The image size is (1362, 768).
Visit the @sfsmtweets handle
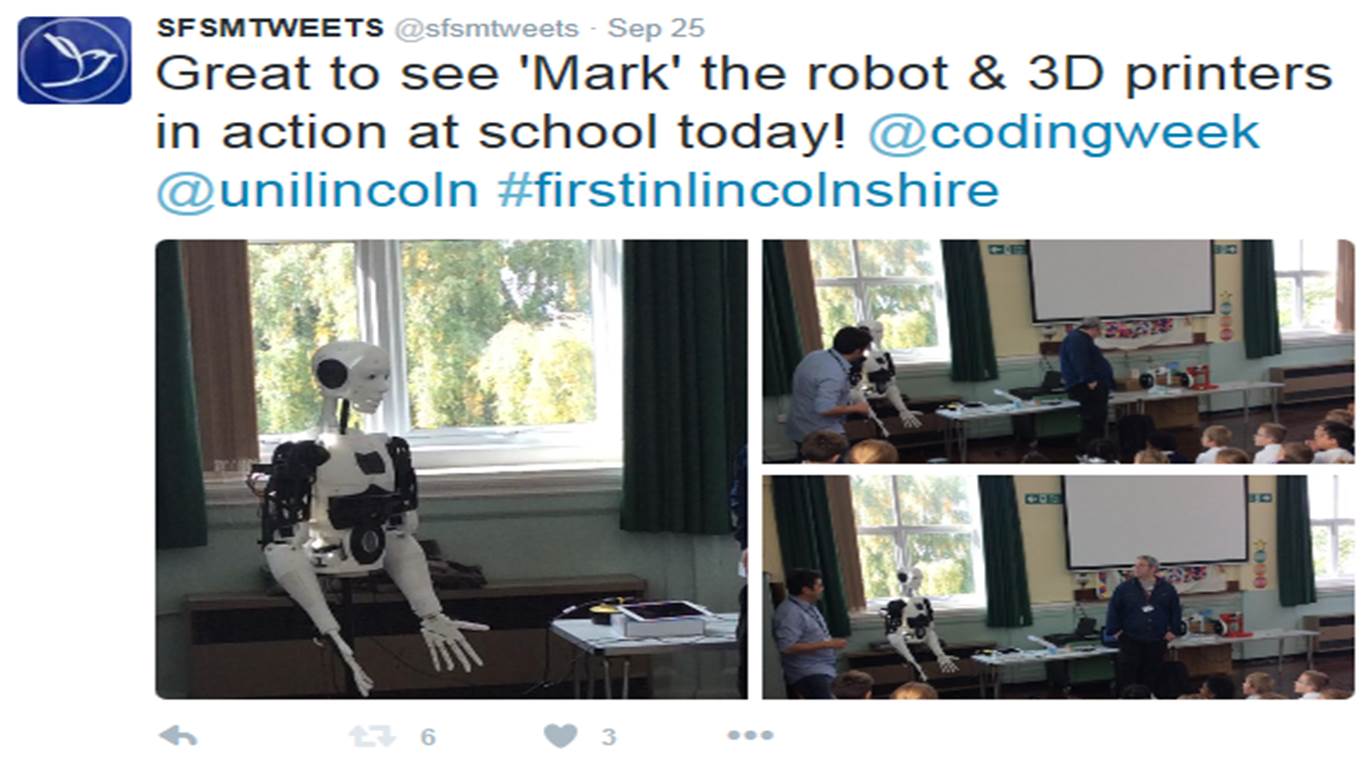pos(486,29)
